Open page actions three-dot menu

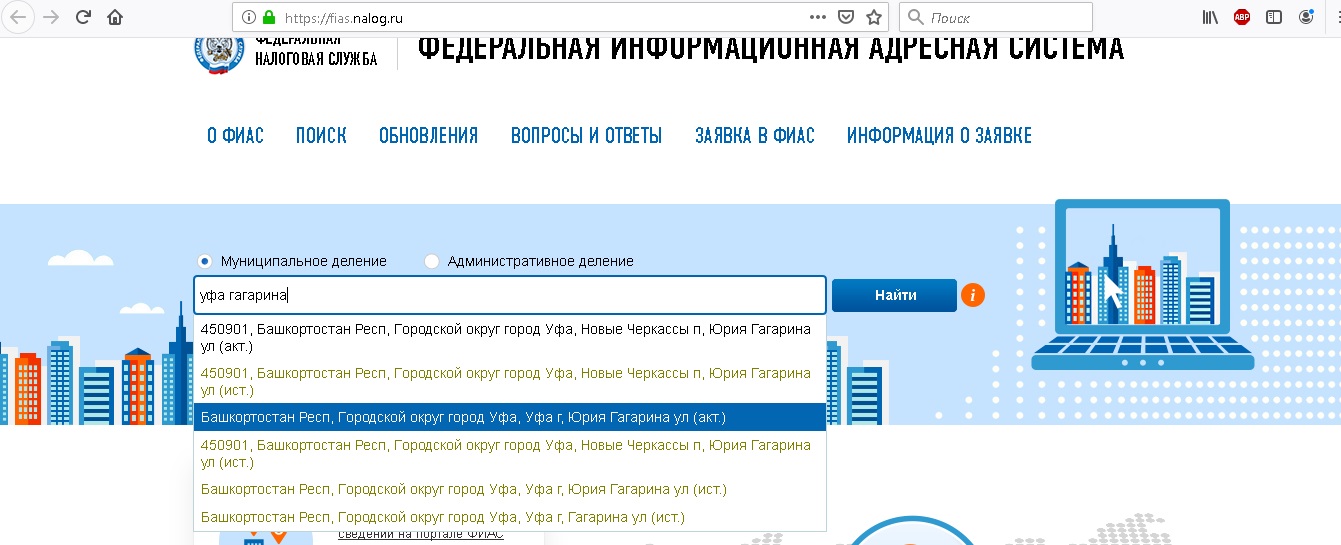point(818,17)
